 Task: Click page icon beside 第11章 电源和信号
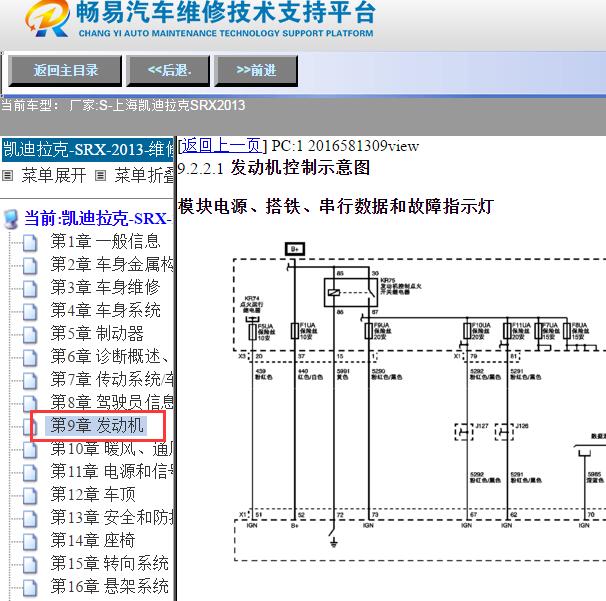(30, 473)
